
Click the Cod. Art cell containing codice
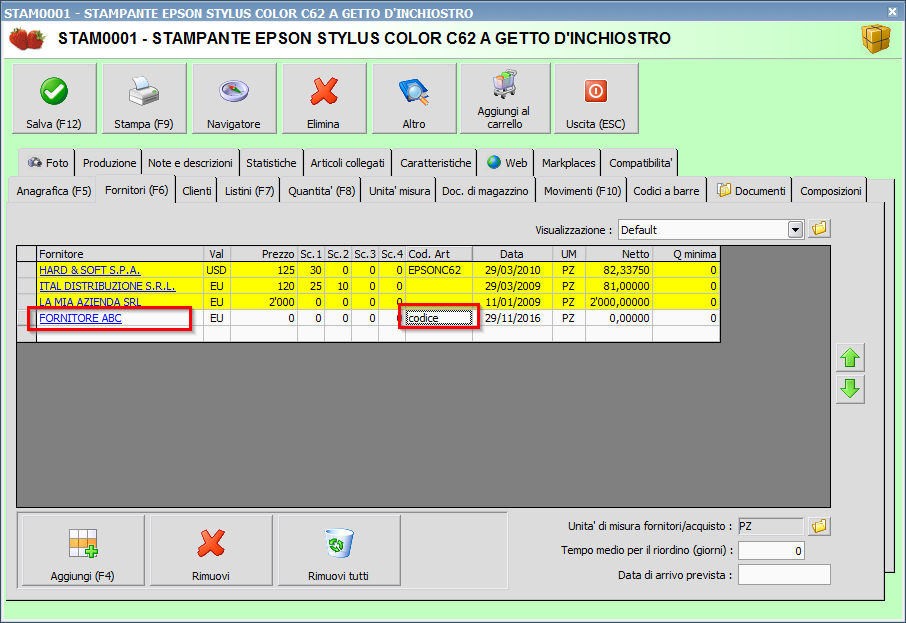[439, 318]
